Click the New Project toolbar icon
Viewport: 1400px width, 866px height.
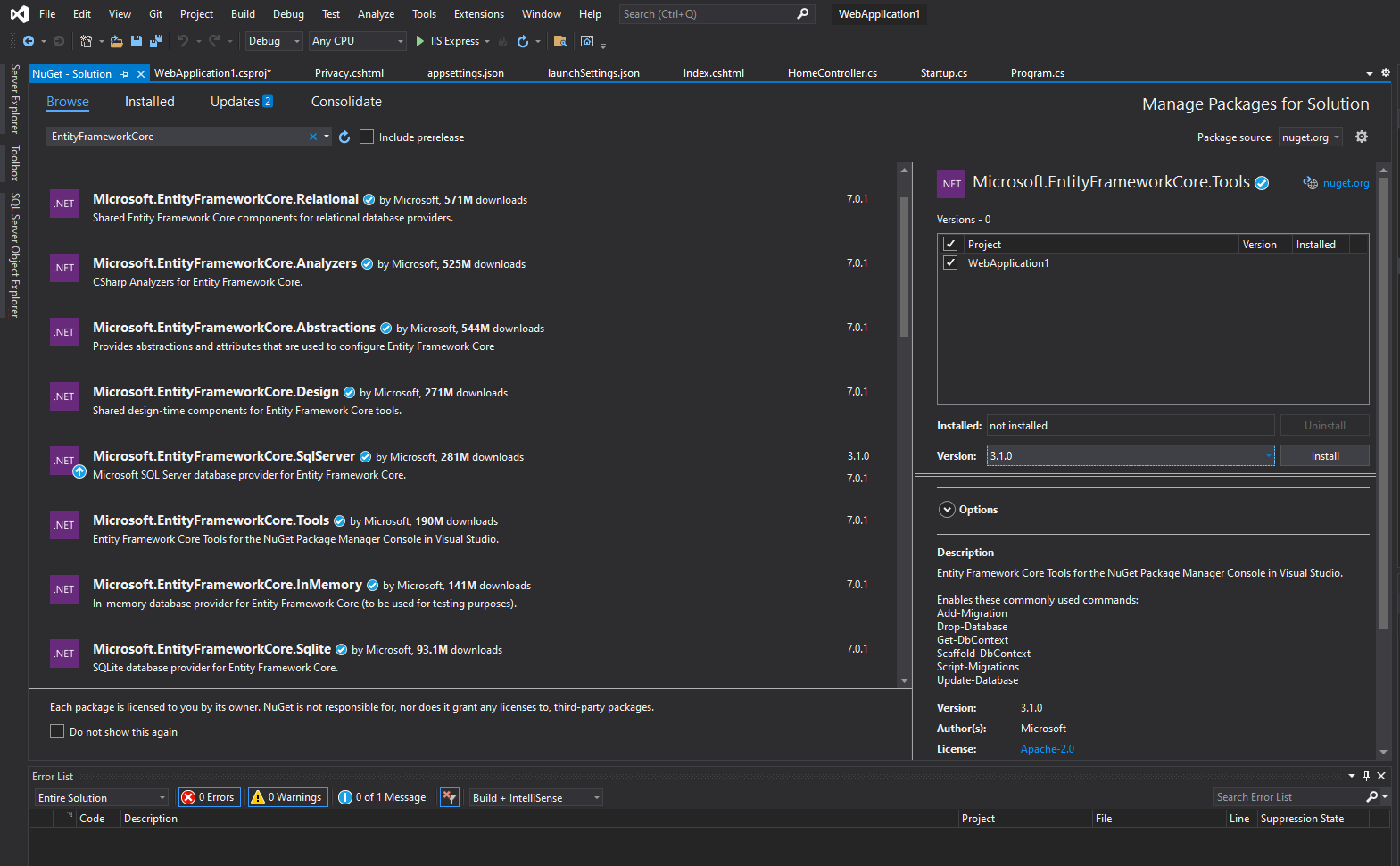(86, 41)
